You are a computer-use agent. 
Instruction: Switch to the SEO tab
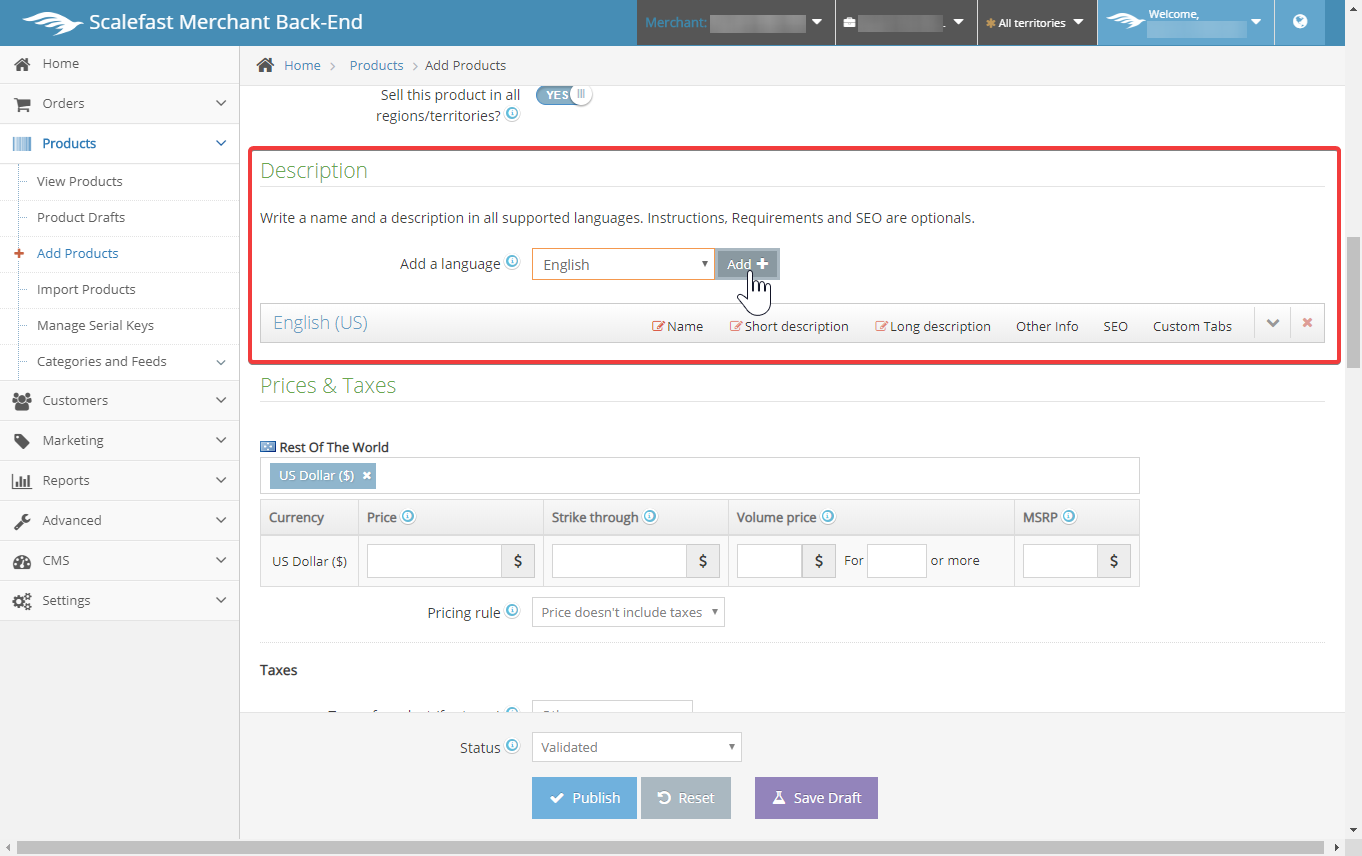[x=1115, y=326]
